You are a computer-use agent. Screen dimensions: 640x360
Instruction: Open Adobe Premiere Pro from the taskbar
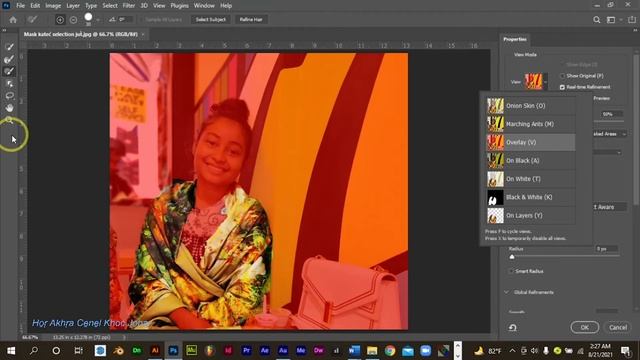pos(247,350)
